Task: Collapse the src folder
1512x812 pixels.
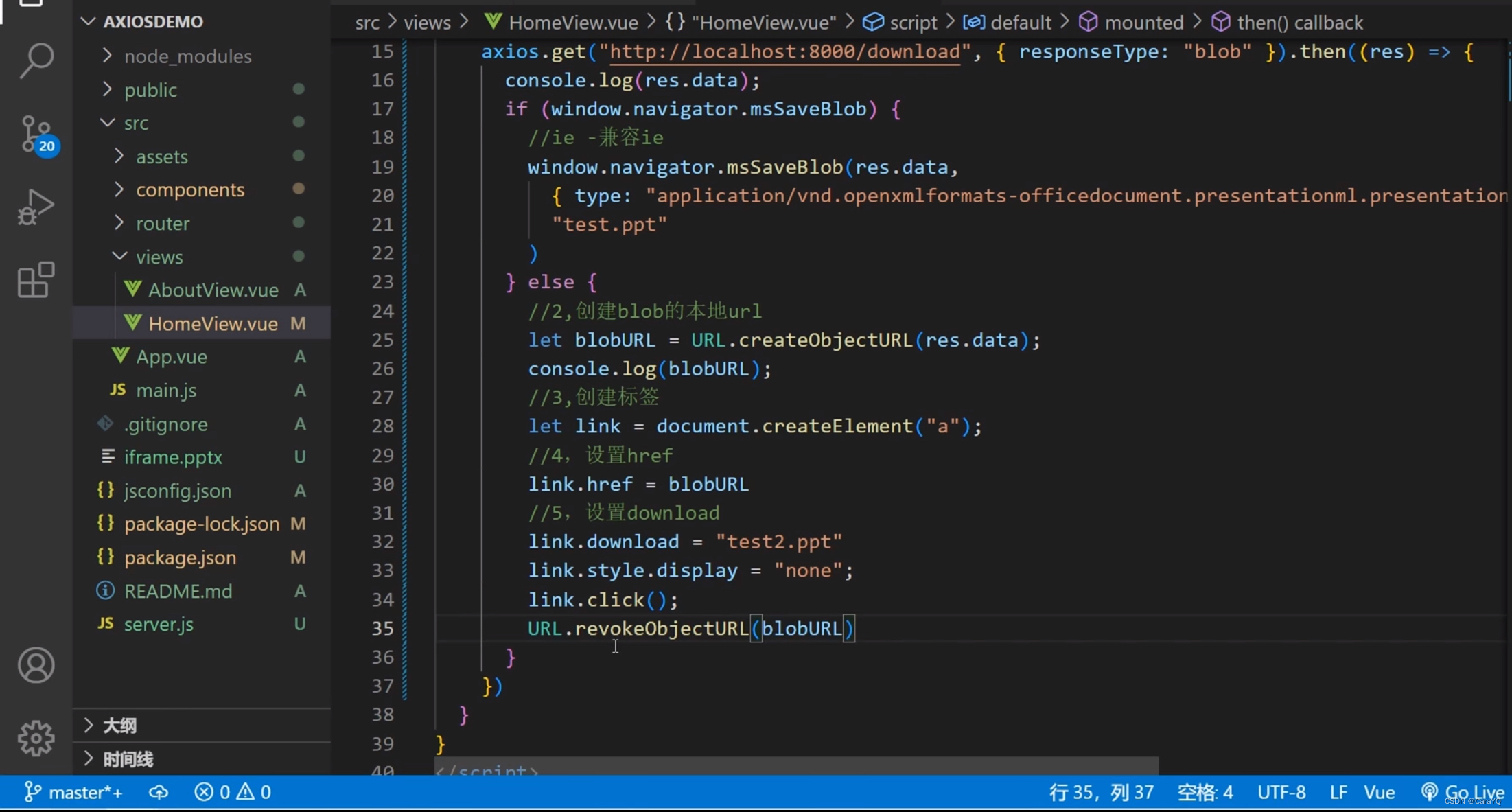Action: coord(202,124)
